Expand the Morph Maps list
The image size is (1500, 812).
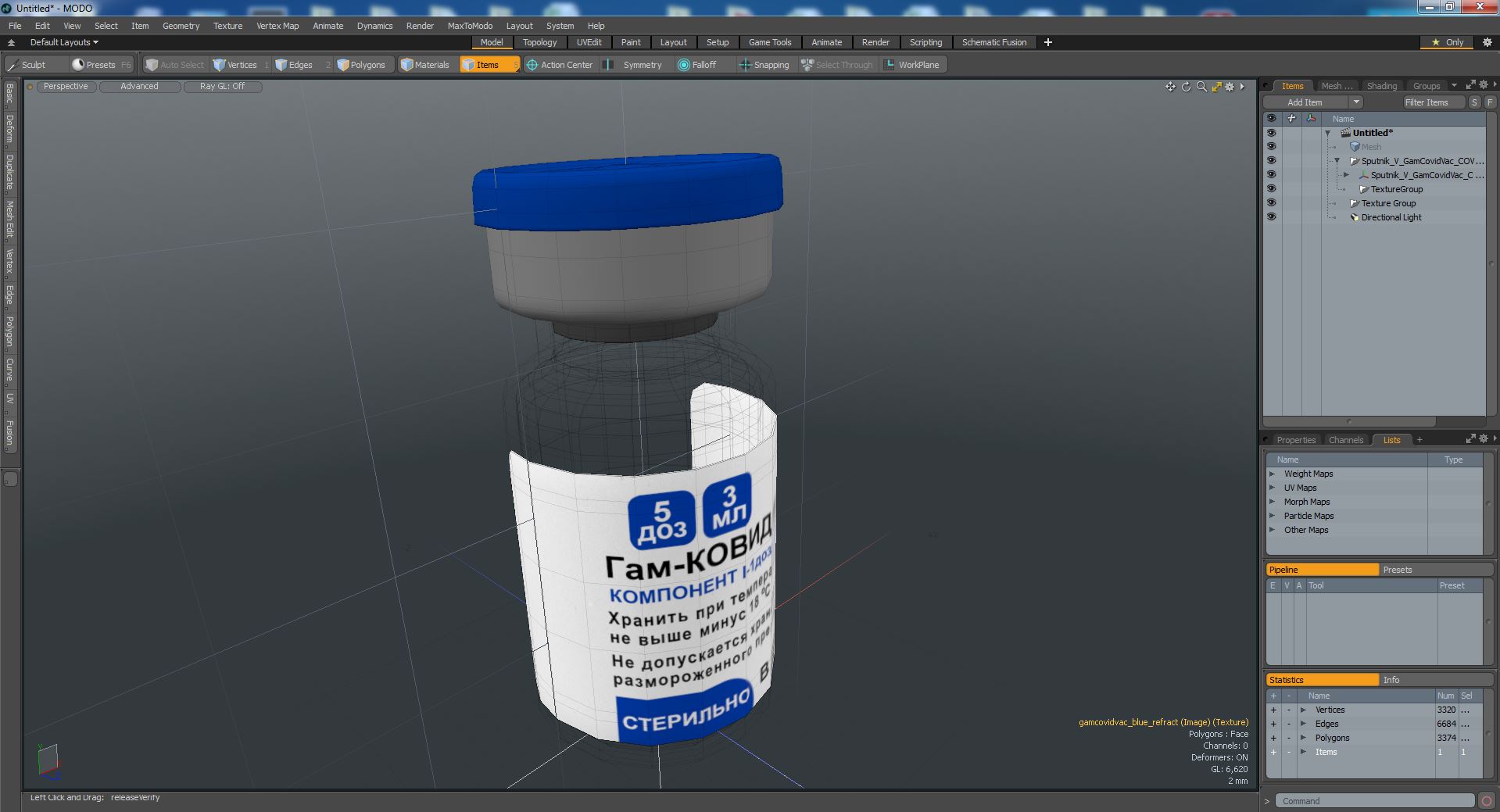click(x=1272, y=502)
